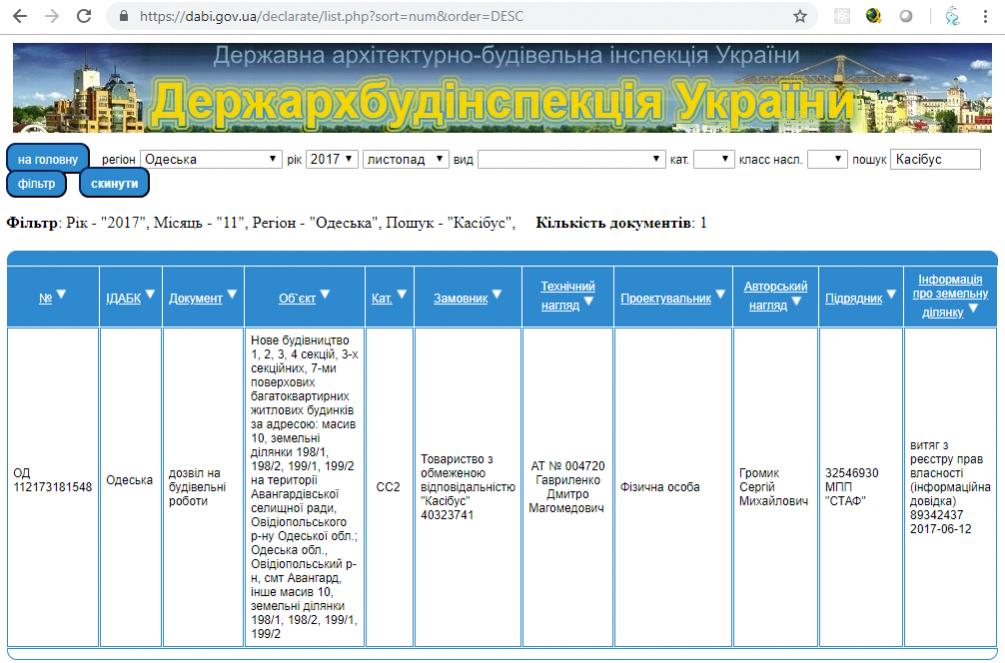The width and height of the screenshot is (1005, 663).
Task: Go to main page via на головну
Action: [47, 159]
